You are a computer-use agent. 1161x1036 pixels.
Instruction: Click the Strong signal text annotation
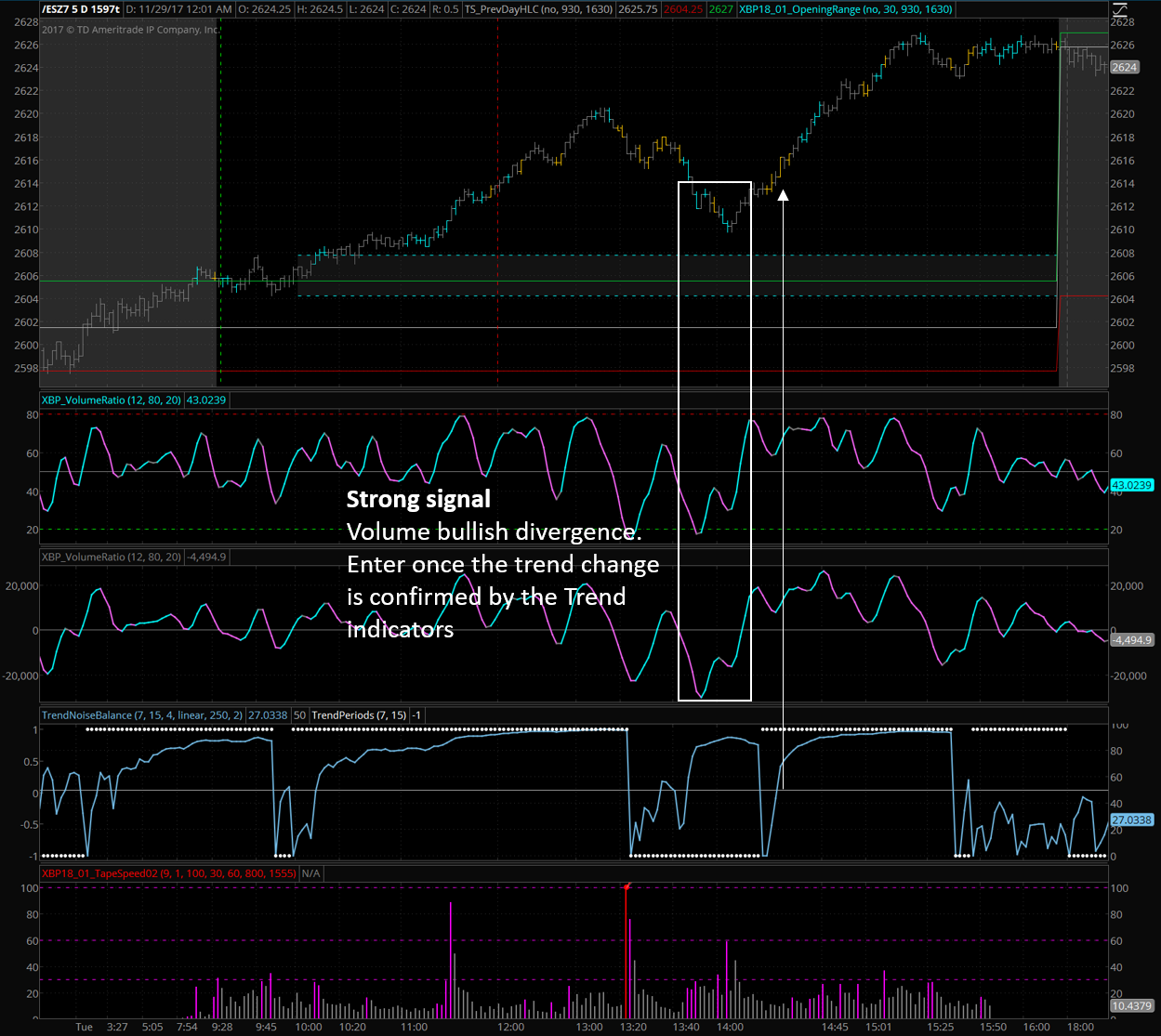click(418, 500)
